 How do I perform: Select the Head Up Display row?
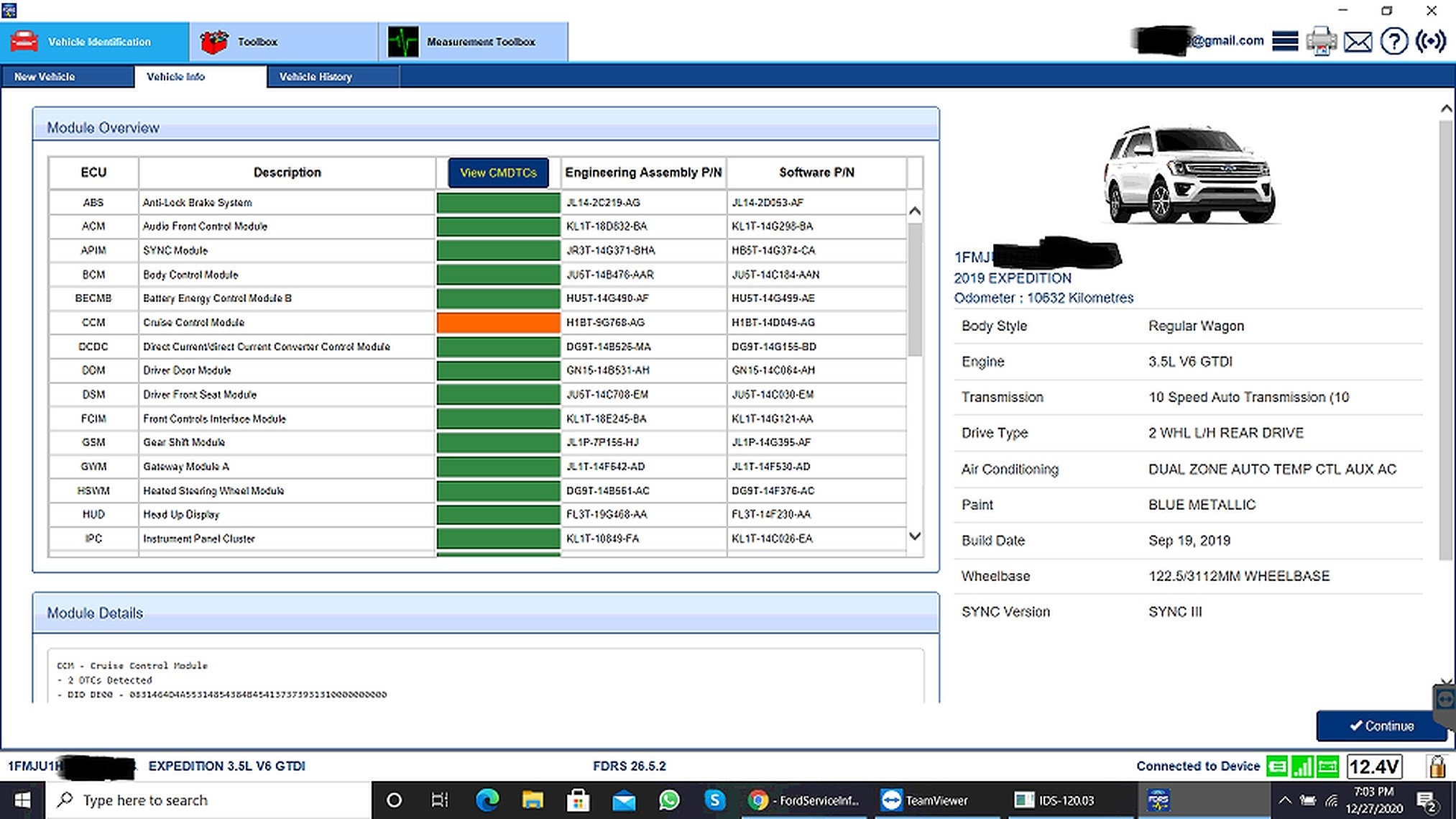click(478, 514)
